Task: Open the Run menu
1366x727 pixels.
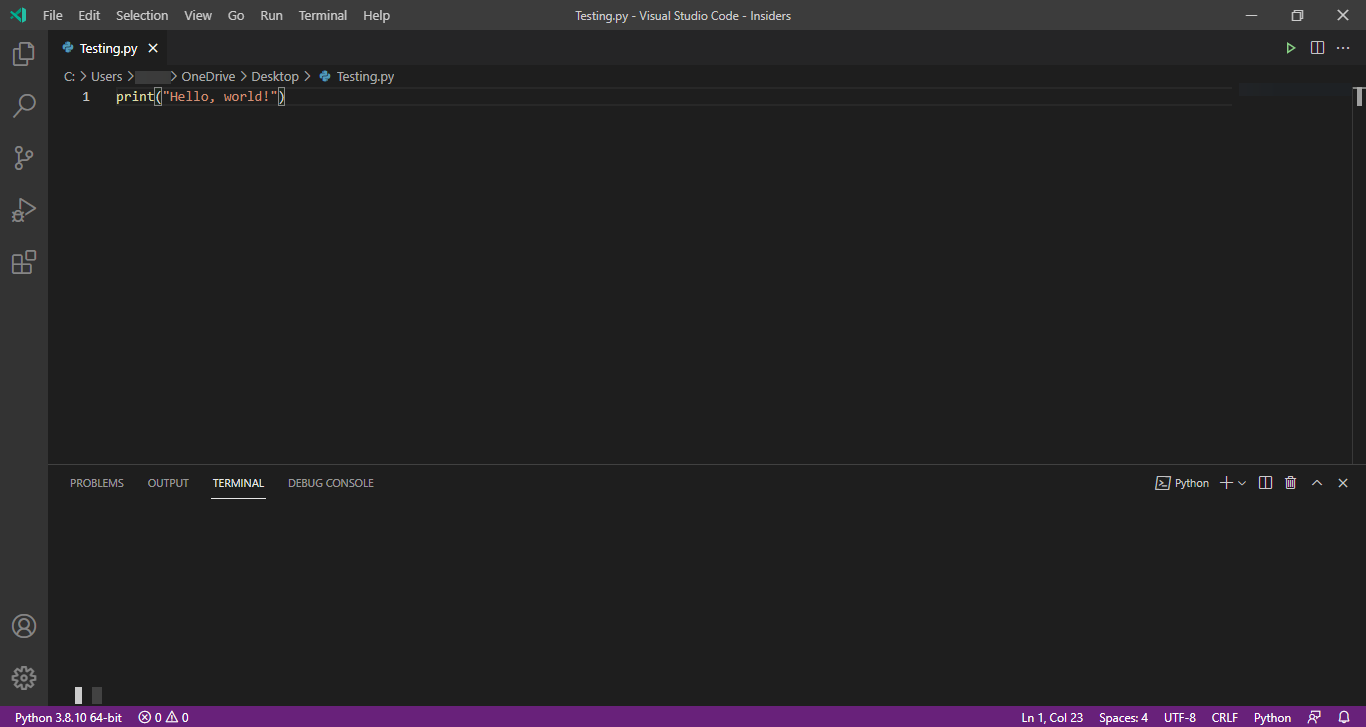Action: [x=270, y=15]
